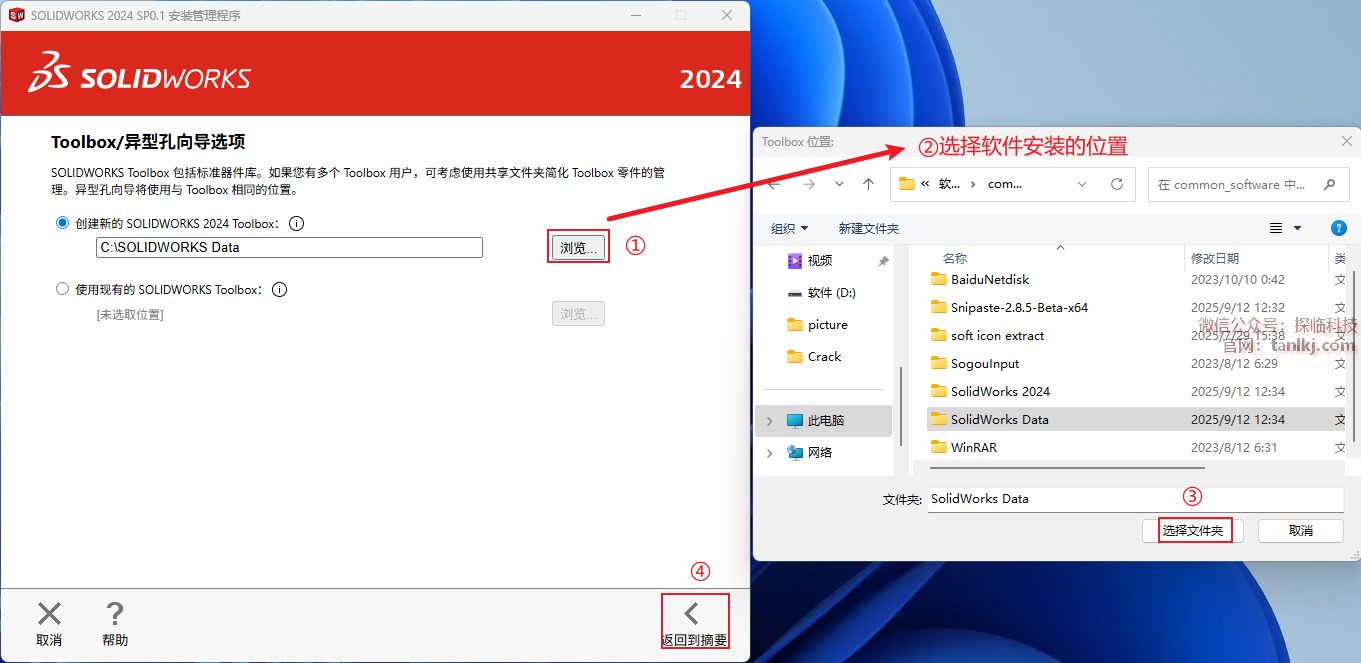Expand address bar path history dropdown

click(x=1082, y=184)
